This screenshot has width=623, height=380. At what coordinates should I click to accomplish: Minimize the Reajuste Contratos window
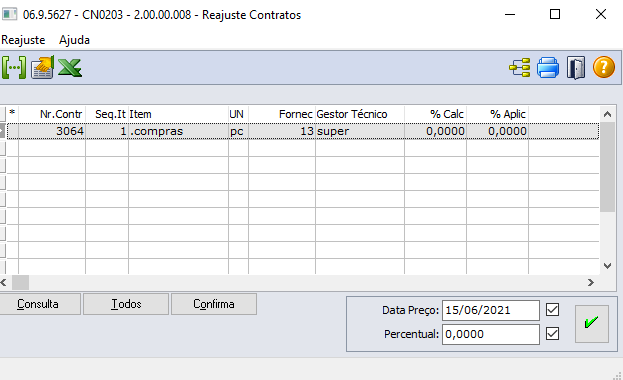510,14
